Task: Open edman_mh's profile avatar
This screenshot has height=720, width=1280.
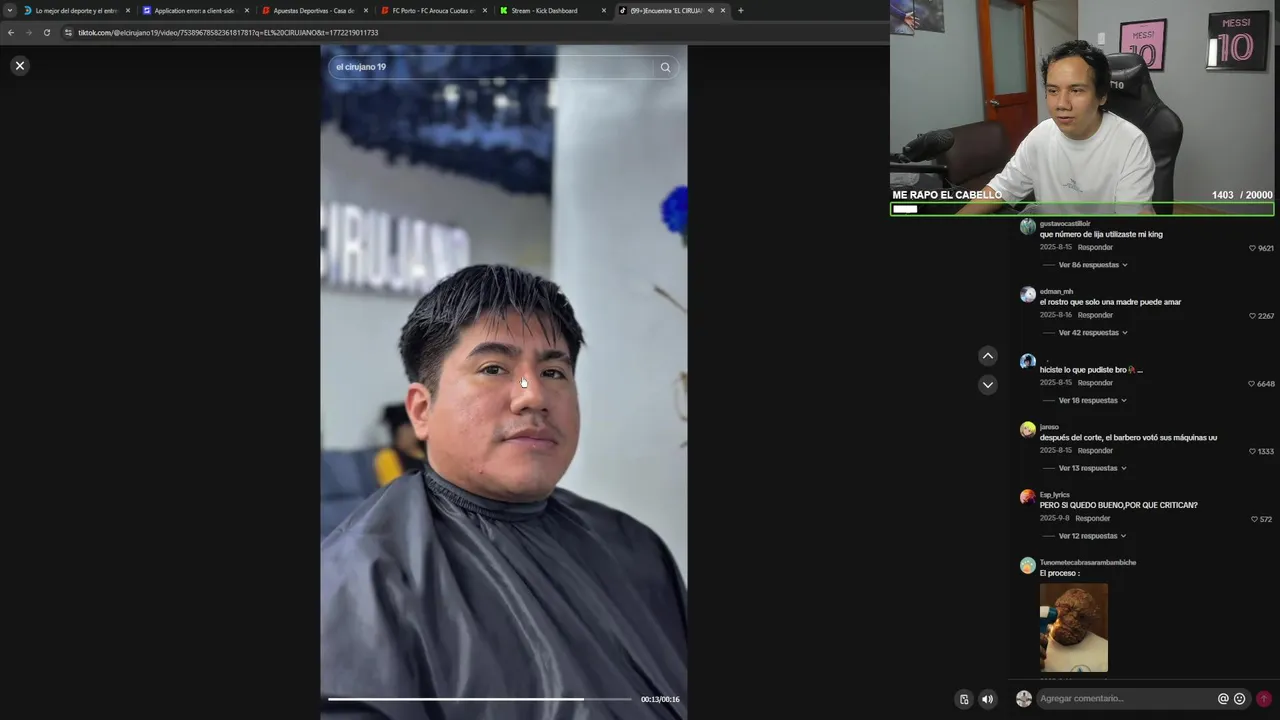Action: [x=1027, y=295]
